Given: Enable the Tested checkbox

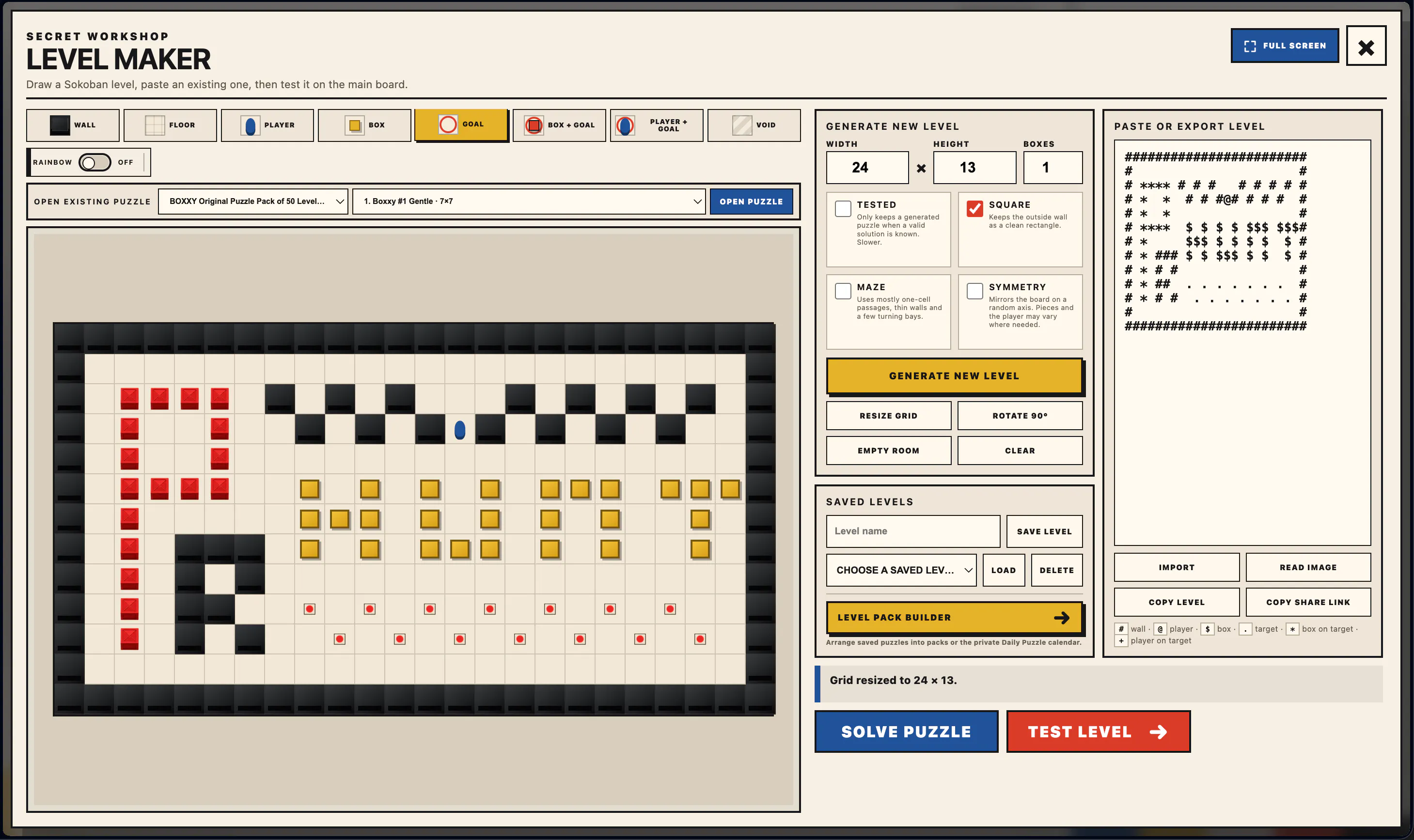Looking at the screenshot, I should tap(843, 209).
